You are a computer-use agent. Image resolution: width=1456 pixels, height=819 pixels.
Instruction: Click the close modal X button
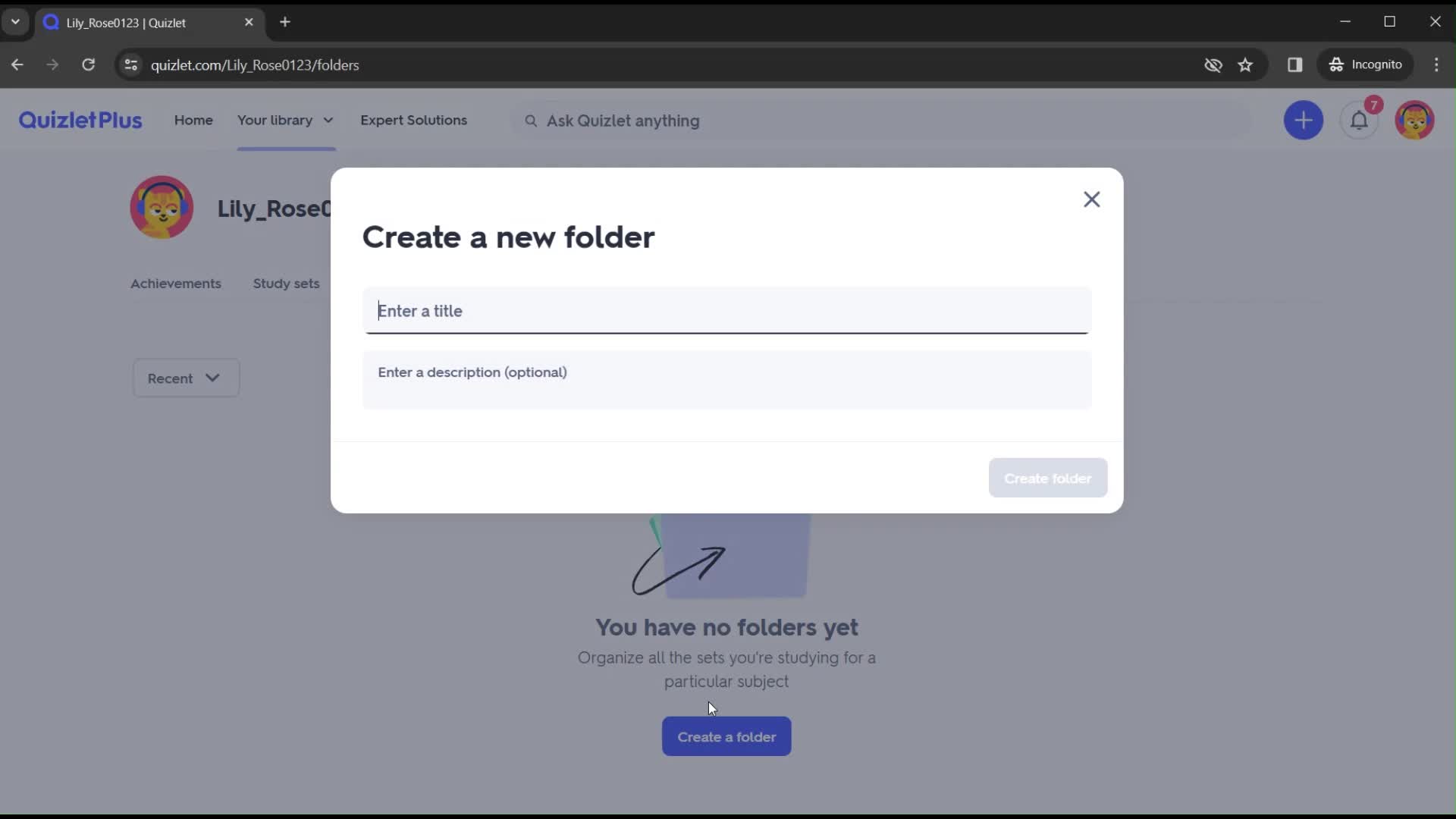(x=1092, y=199)
